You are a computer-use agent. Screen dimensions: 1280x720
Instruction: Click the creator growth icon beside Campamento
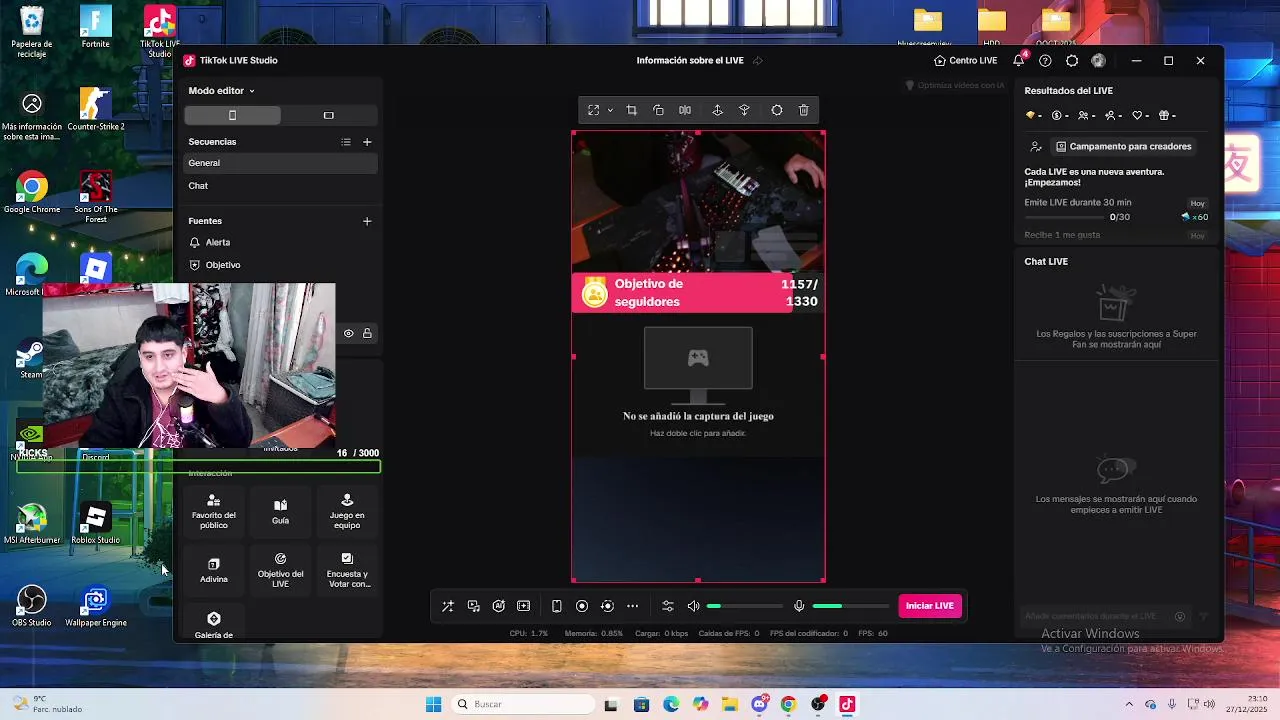(x=1036, y=147)
